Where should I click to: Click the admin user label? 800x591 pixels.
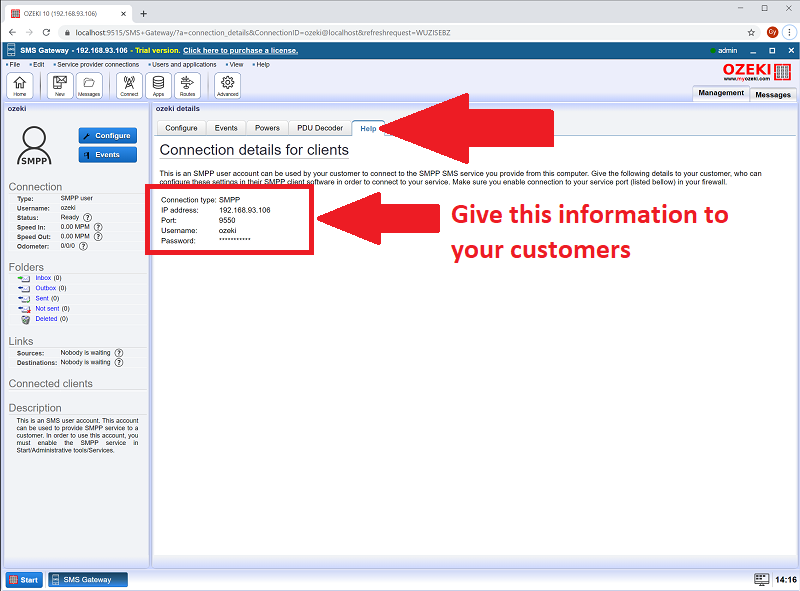(728, 51)
